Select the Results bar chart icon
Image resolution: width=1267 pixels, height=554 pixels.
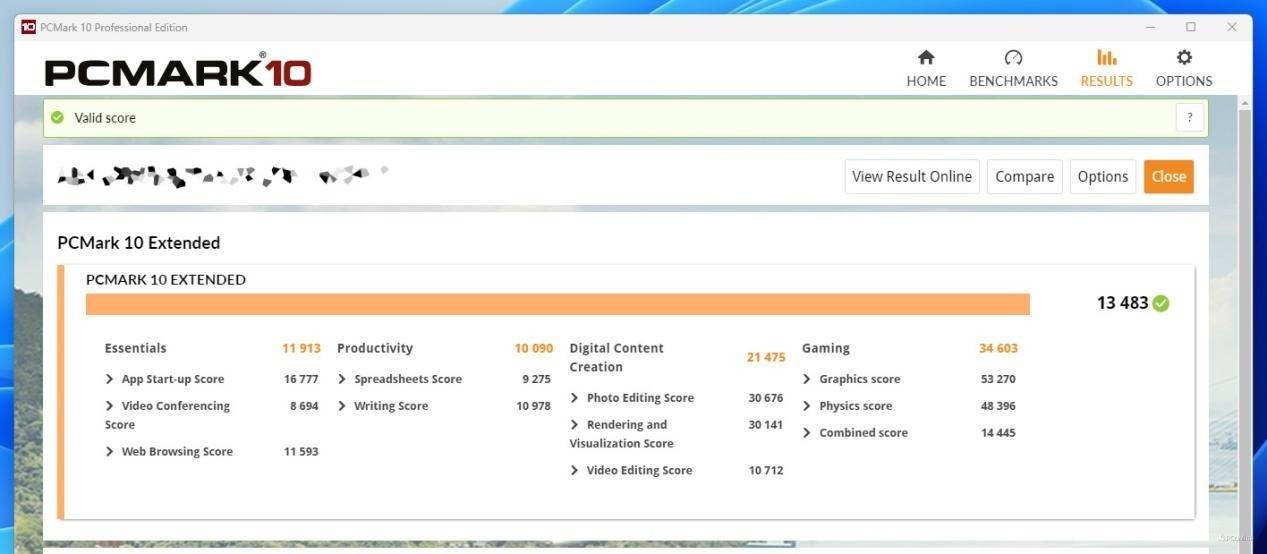click(1106, 58)
